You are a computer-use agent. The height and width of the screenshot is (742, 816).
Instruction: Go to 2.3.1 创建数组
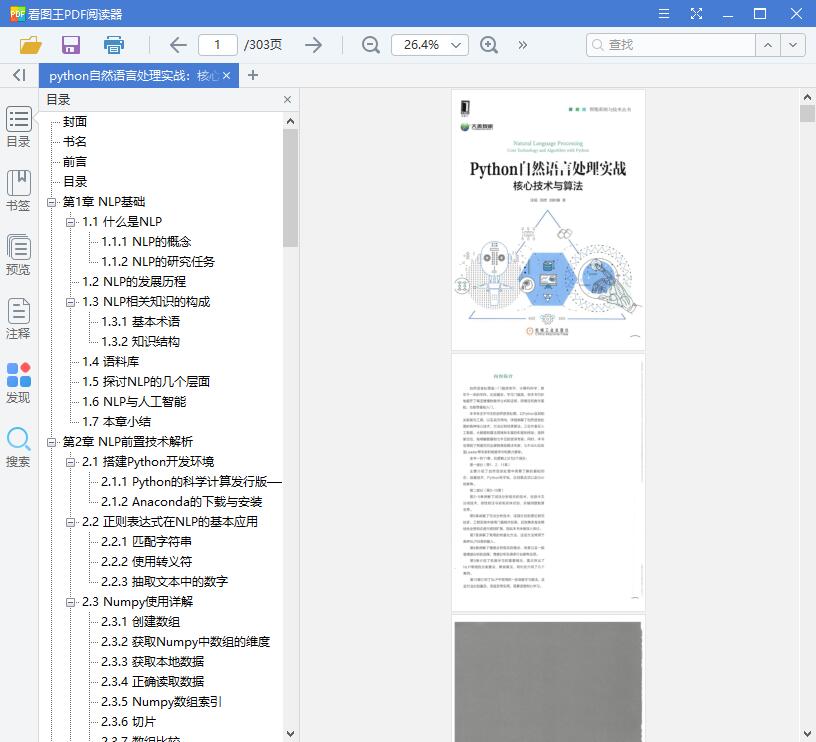coord(141,622)
